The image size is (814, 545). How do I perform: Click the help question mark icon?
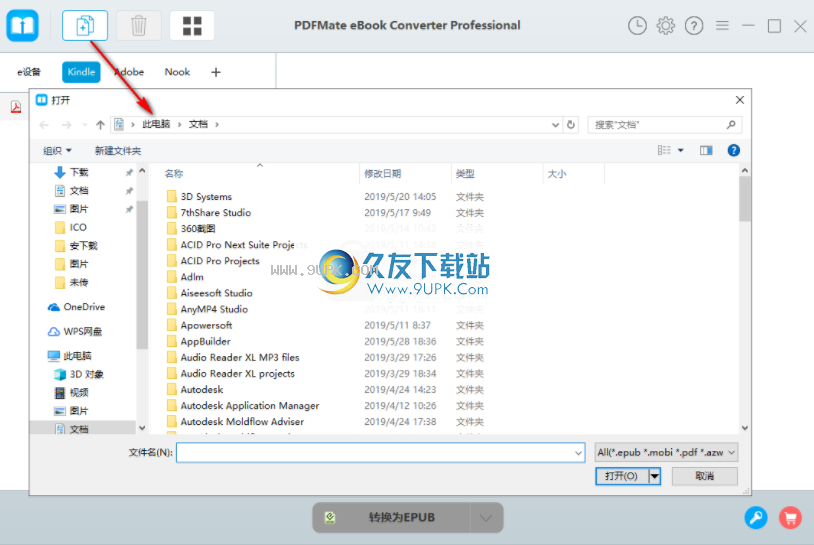[x=694, y=25]
